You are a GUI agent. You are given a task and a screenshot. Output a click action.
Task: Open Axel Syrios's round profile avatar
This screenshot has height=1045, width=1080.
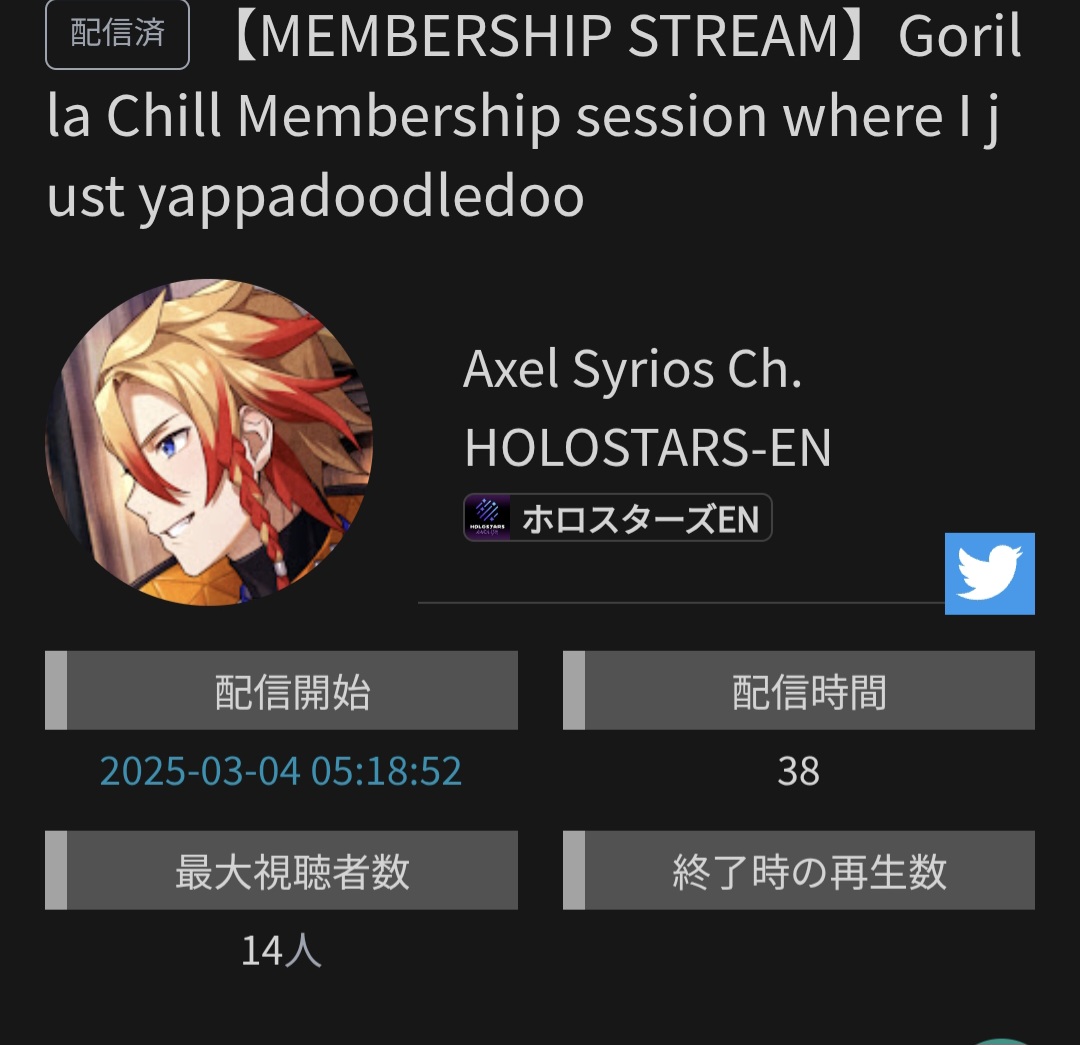[209, 442]
